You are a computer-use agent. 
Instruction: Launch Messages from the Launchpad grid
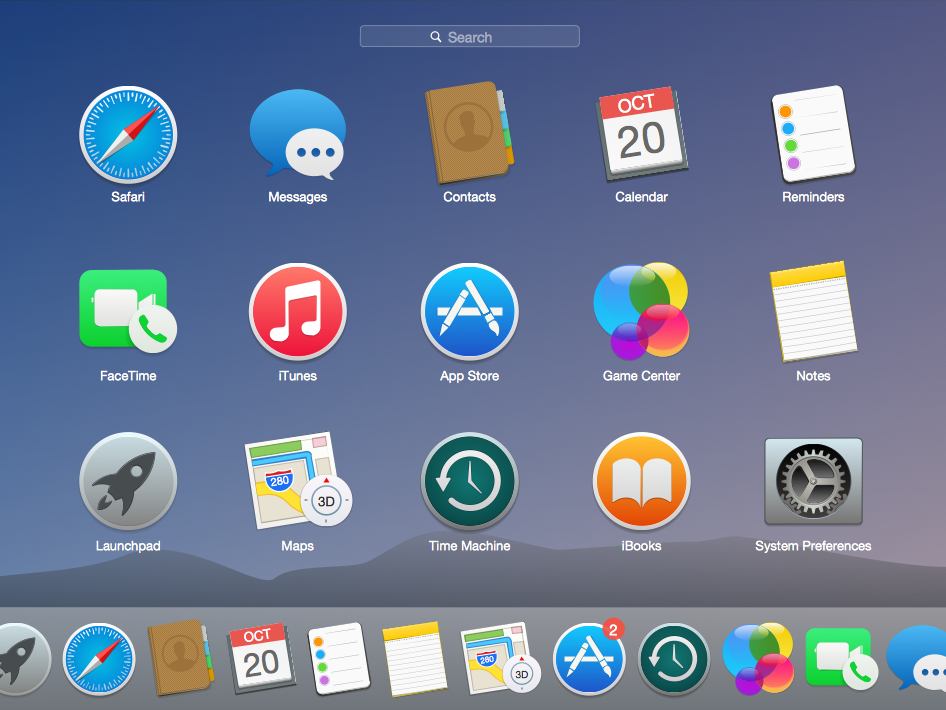coord(297,135)
